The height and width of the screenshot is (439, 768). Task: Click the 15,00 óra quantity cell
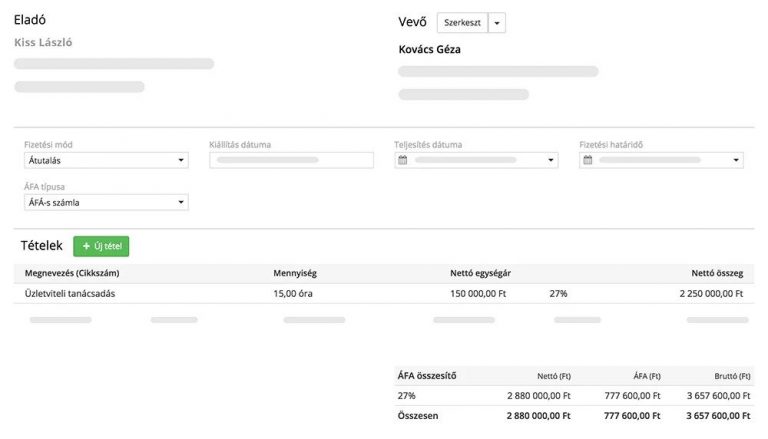point(295,294)
